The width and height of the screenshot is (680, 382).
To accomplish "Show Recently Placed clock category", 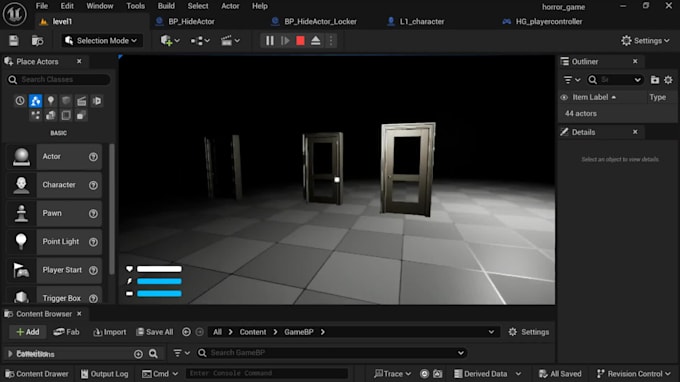I will click(x=20, y=101).
